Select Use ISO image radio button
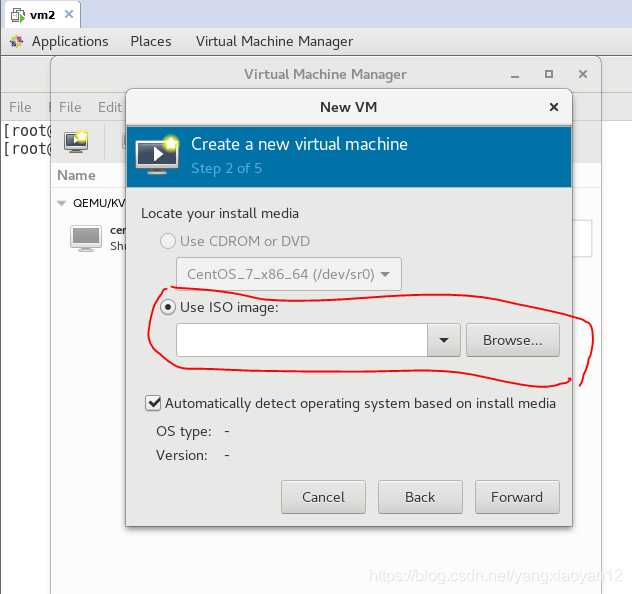The height and width of the screenshot is (594, 632). 168,307
